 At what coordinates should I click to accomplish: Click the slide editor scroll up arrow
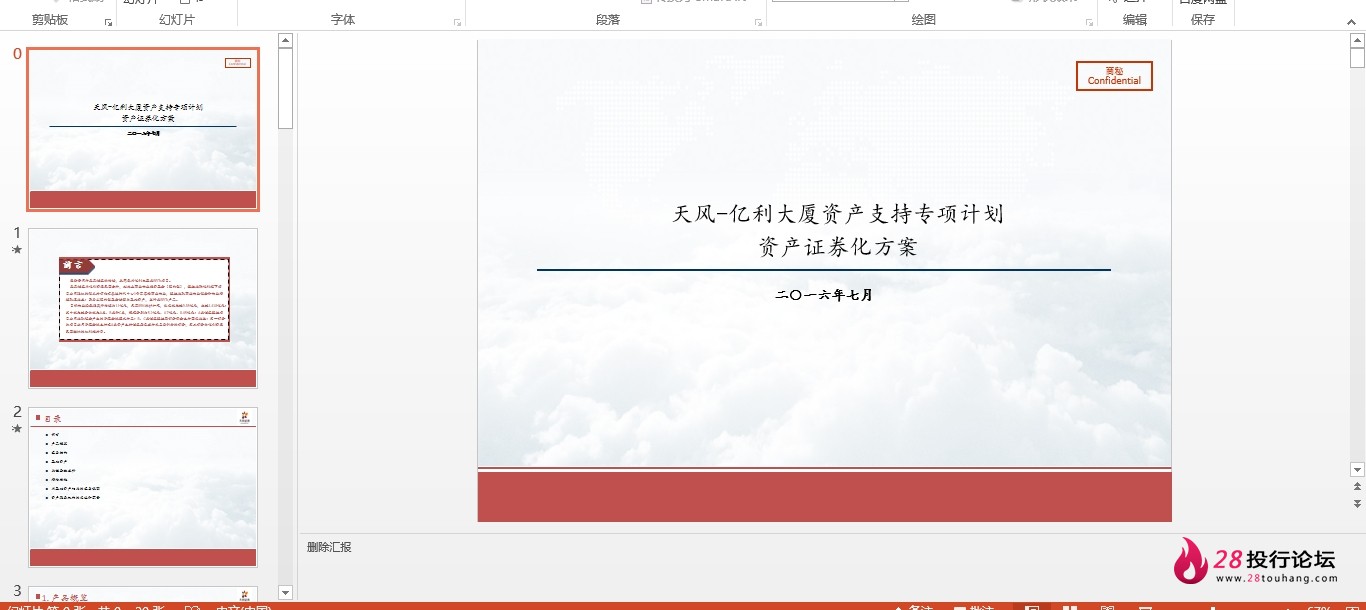[x=1357, y=41]
